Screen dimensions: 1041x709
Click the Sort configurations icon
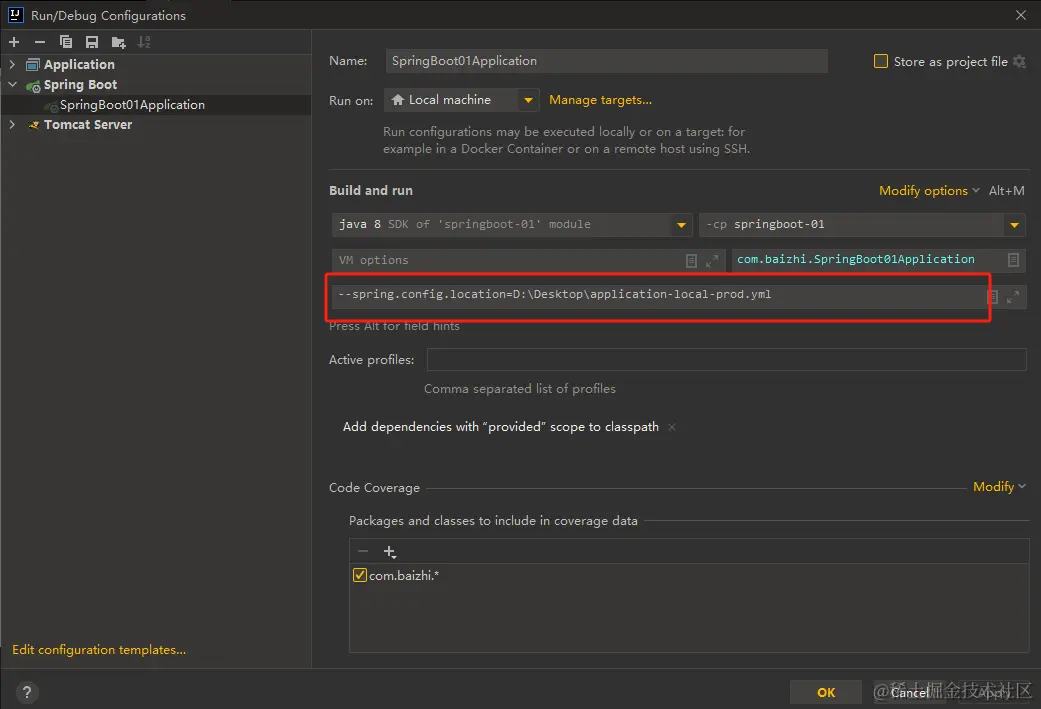click(x=144, y=42)
